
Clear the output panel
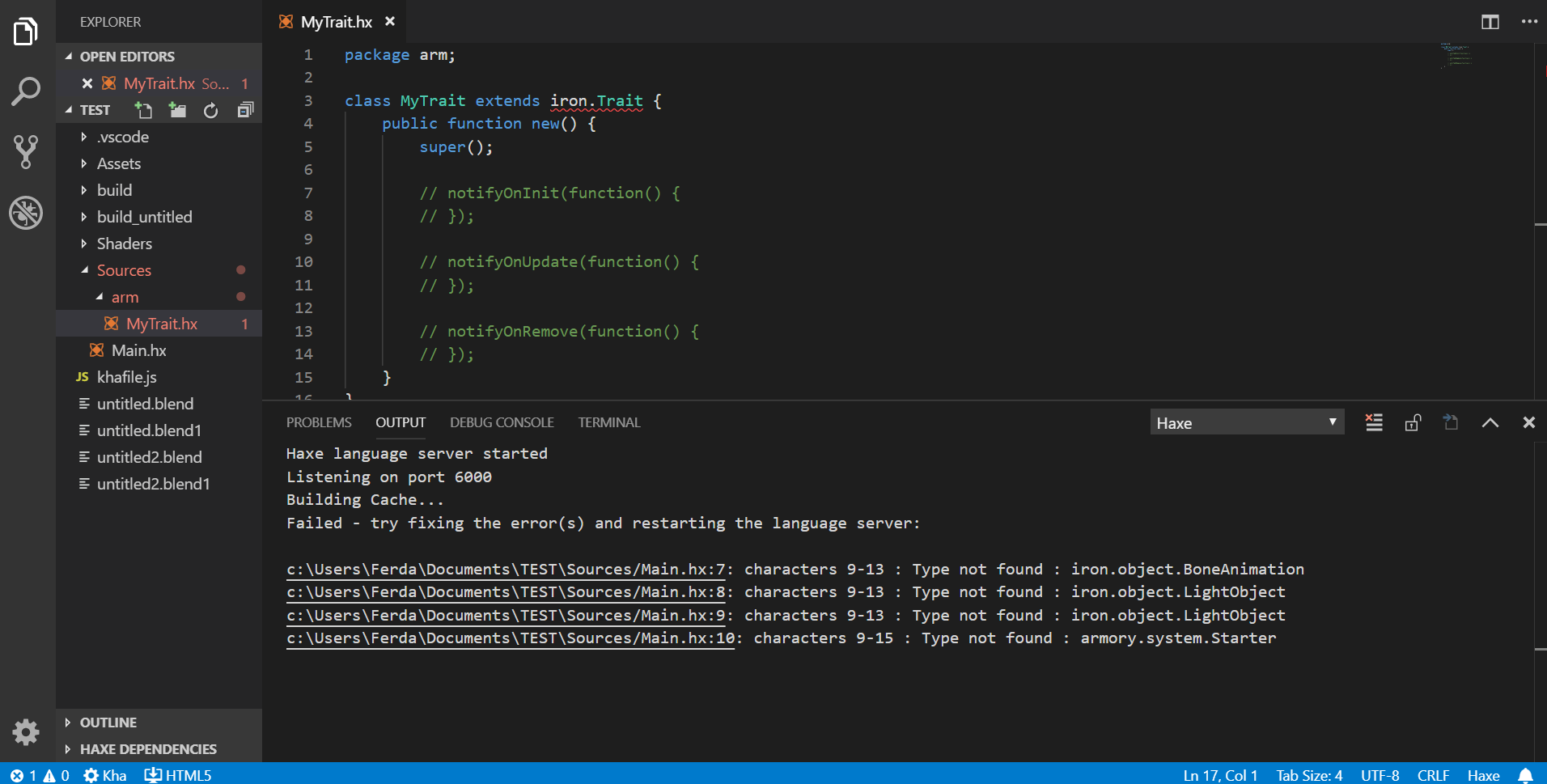[1374, 422]
